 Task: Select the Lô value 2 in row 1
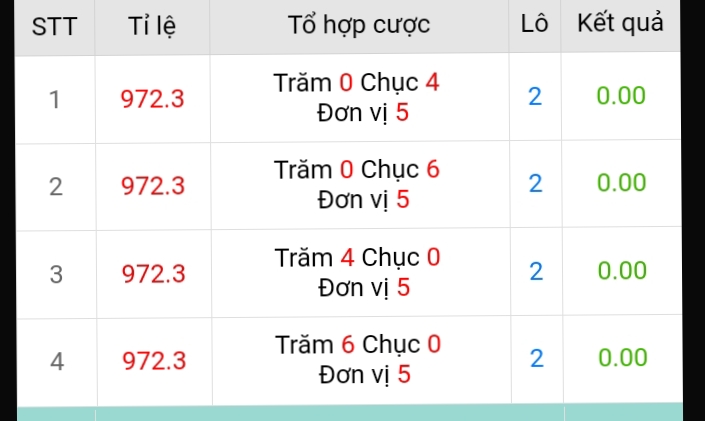point(535,96)
